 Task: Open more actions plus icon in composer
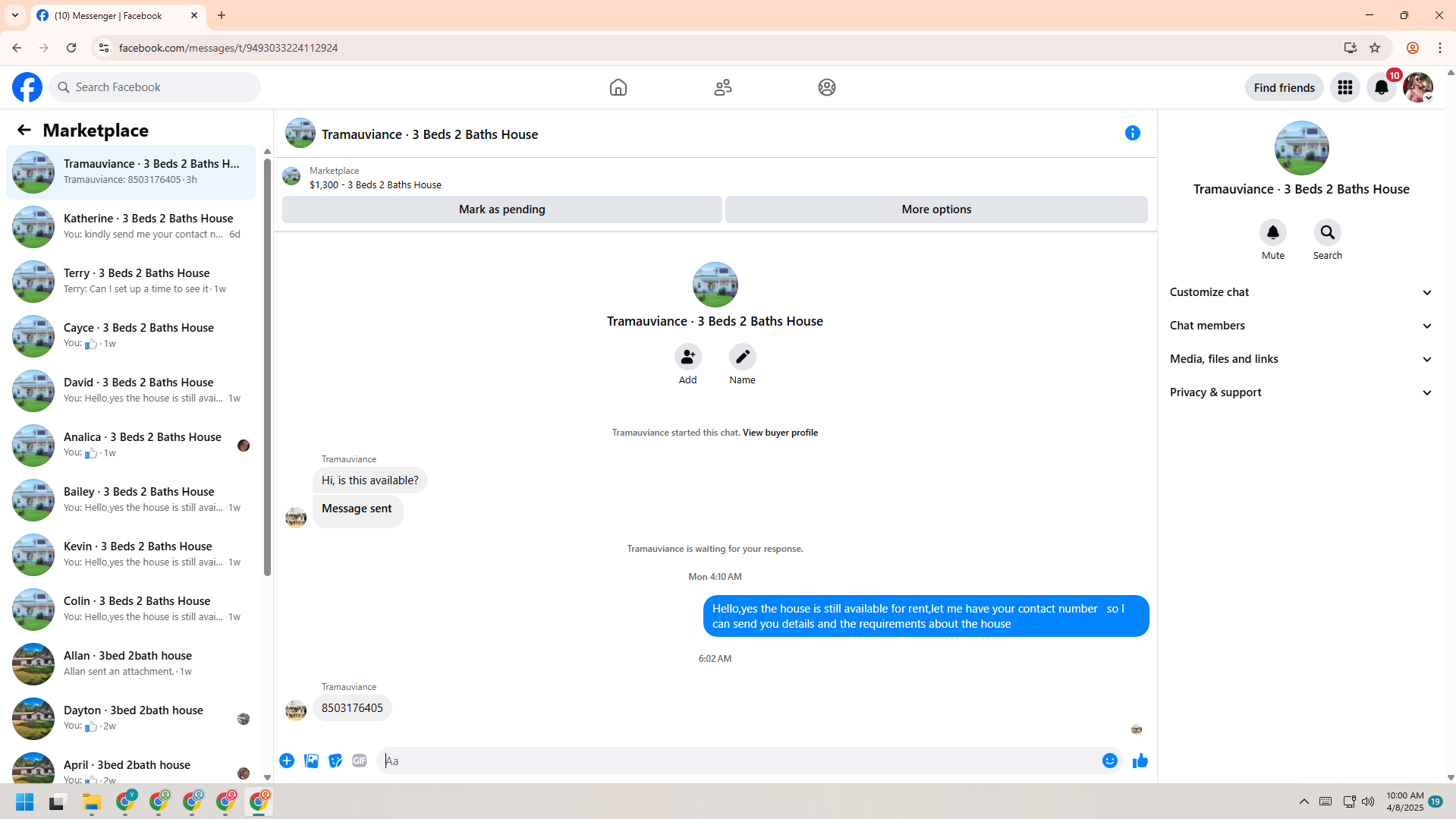[x=287, y=761]
